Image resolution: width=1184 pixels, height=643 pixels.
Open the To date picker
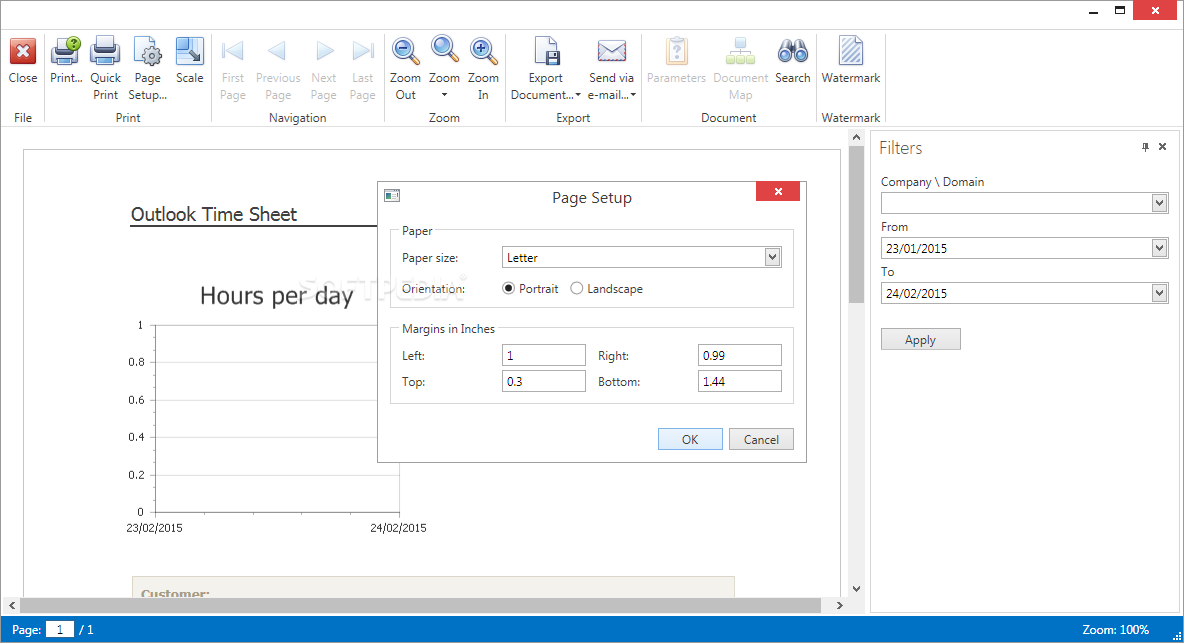click(x=1160, y=293)
